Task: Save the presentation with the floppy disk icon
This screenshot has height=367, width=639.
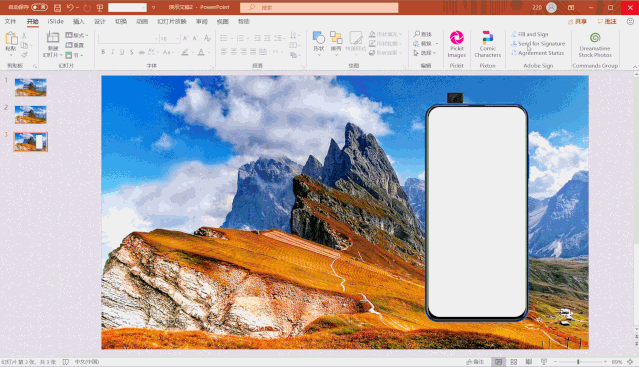Action: 57,8
